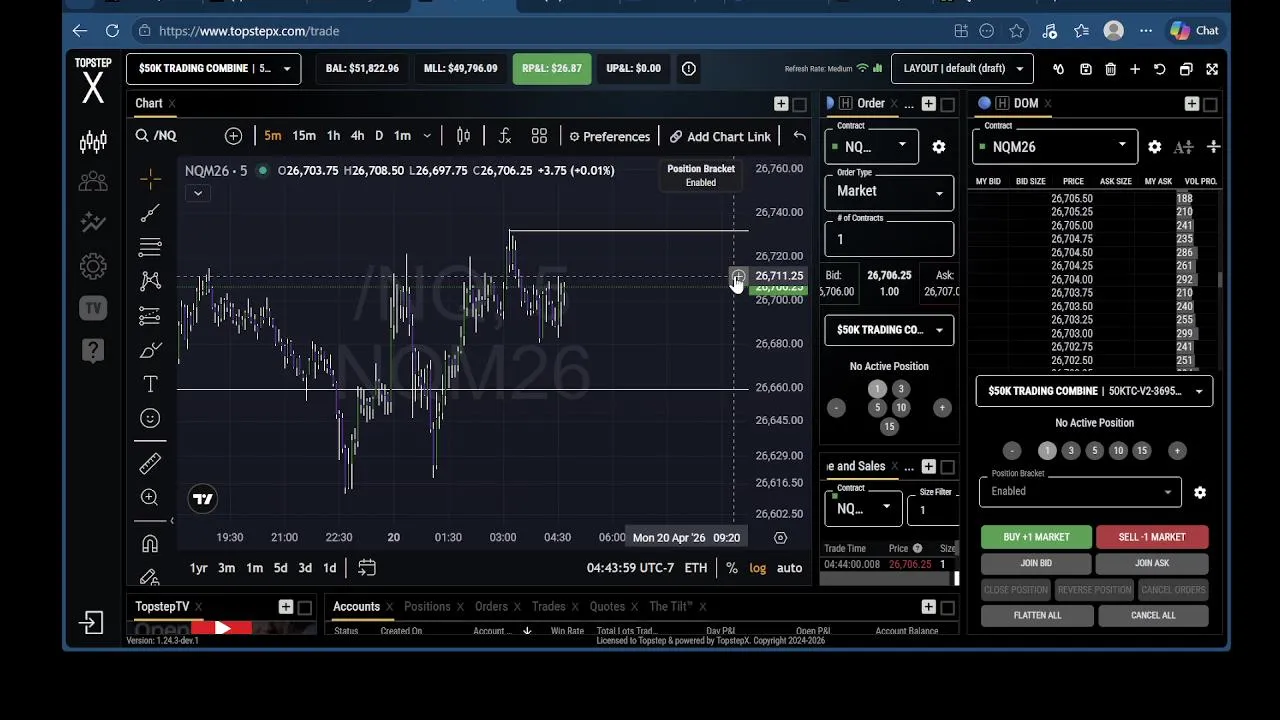Toggle fullscreen with the expand arrows icon
1280x720 pixels.
pyautogui.click(x=1212, y=69)
